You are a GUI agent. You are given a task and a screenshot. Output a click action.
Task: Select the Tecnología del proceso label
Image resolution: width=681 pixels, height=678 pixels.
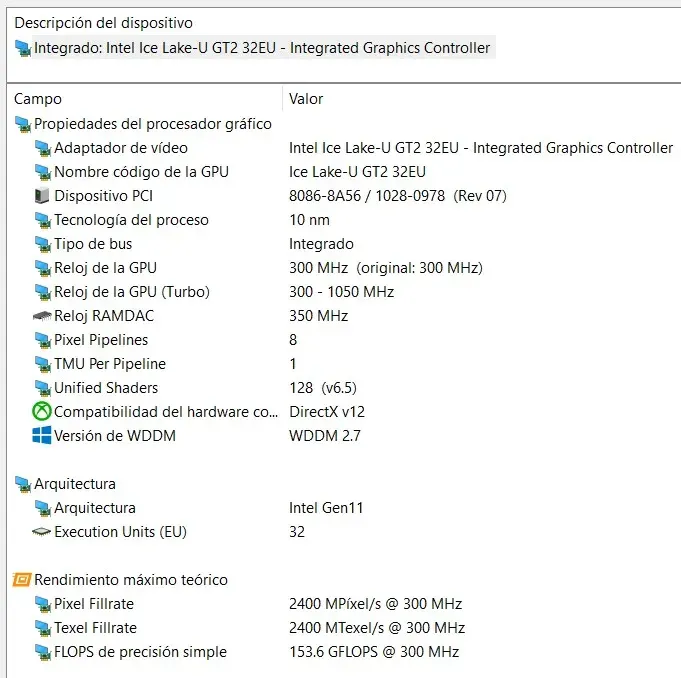[x=131, y=220]
